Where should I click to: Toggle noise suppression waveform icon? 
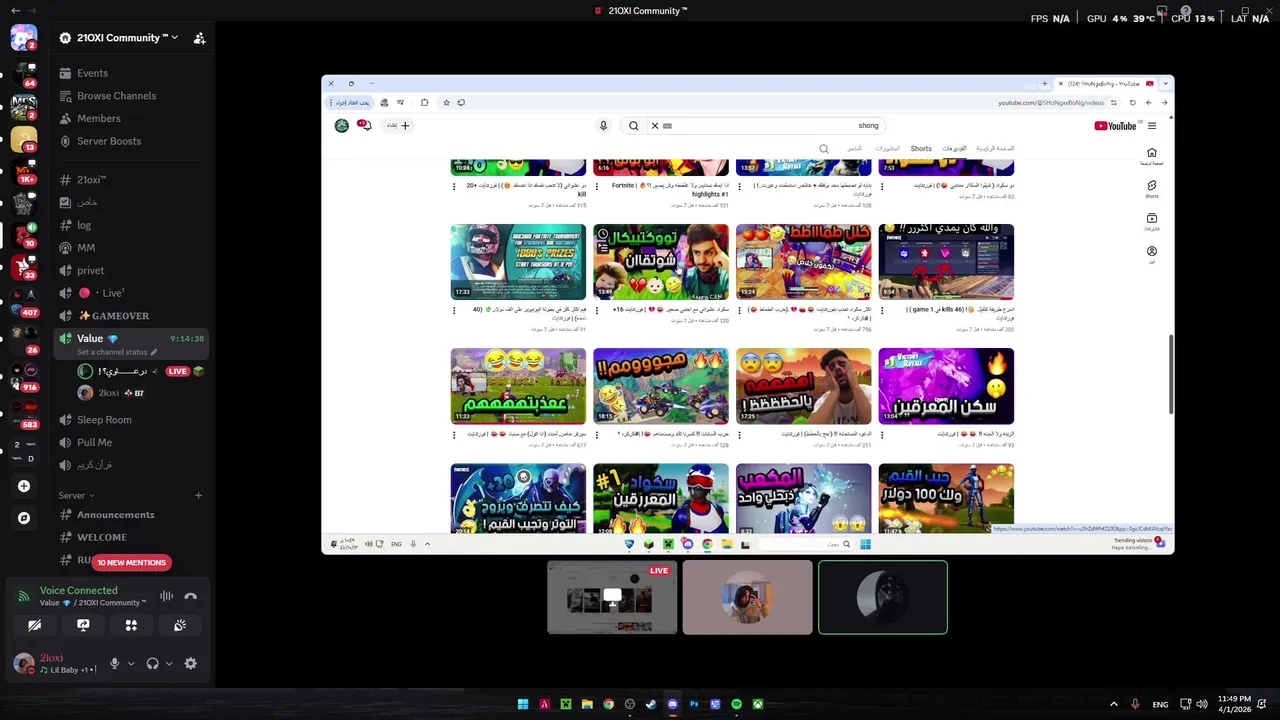coord(167,596)
